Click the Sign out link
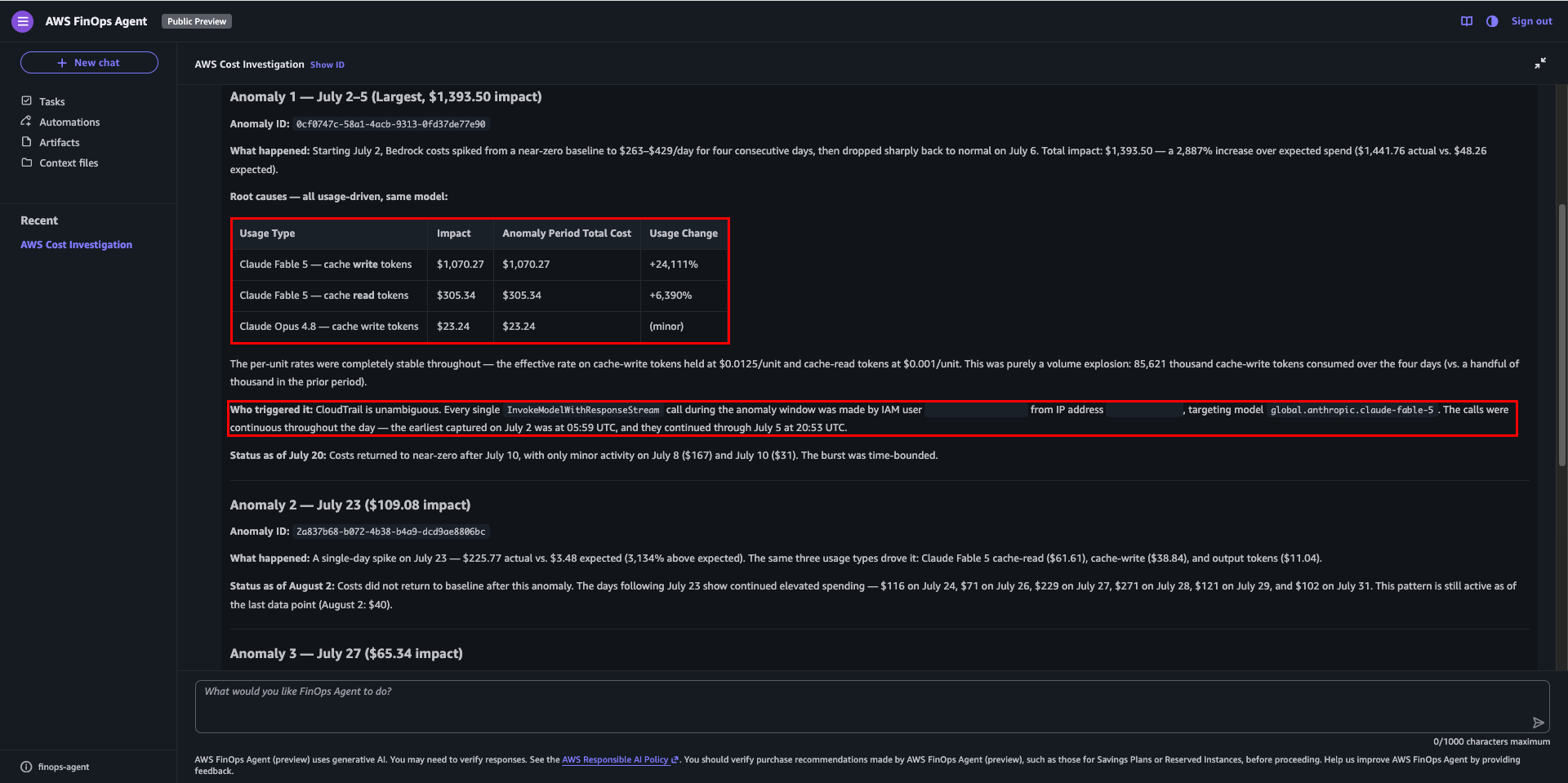 click(x=1531, y=21)
